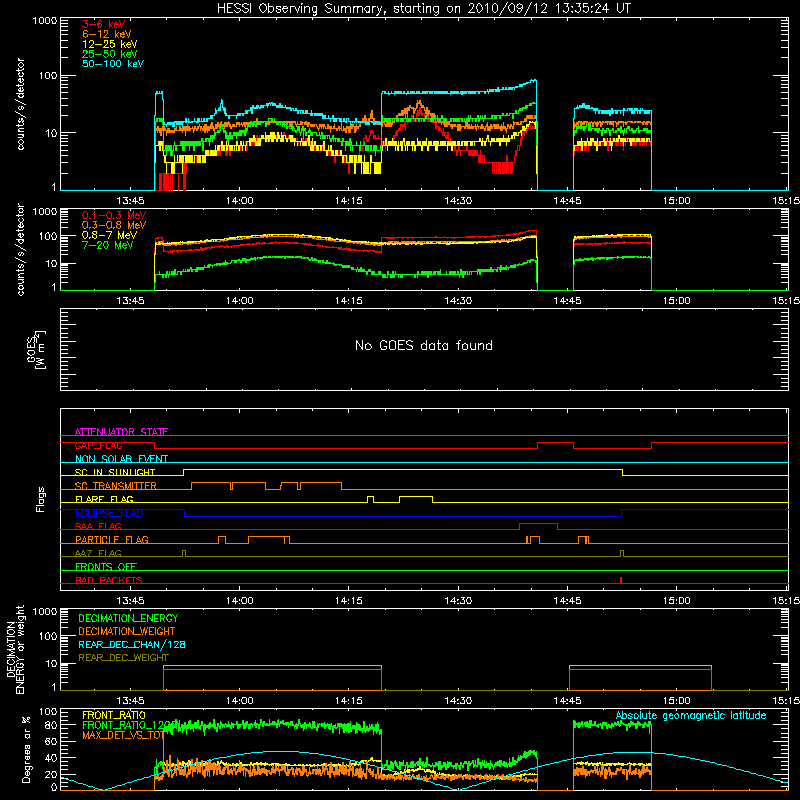The height and width of the screenshot is (800, 800).
Task: Select the ECLIPSE_FLAG label
Action: 109,513
